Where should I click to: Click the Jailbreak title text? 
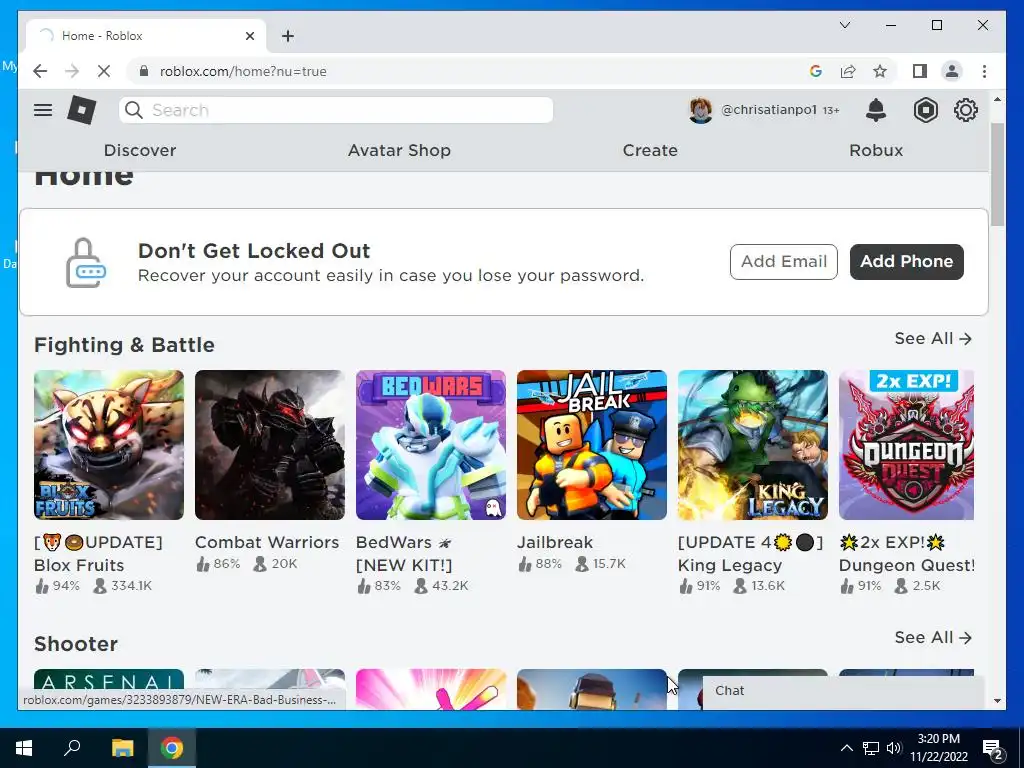[x=555, y=542]
